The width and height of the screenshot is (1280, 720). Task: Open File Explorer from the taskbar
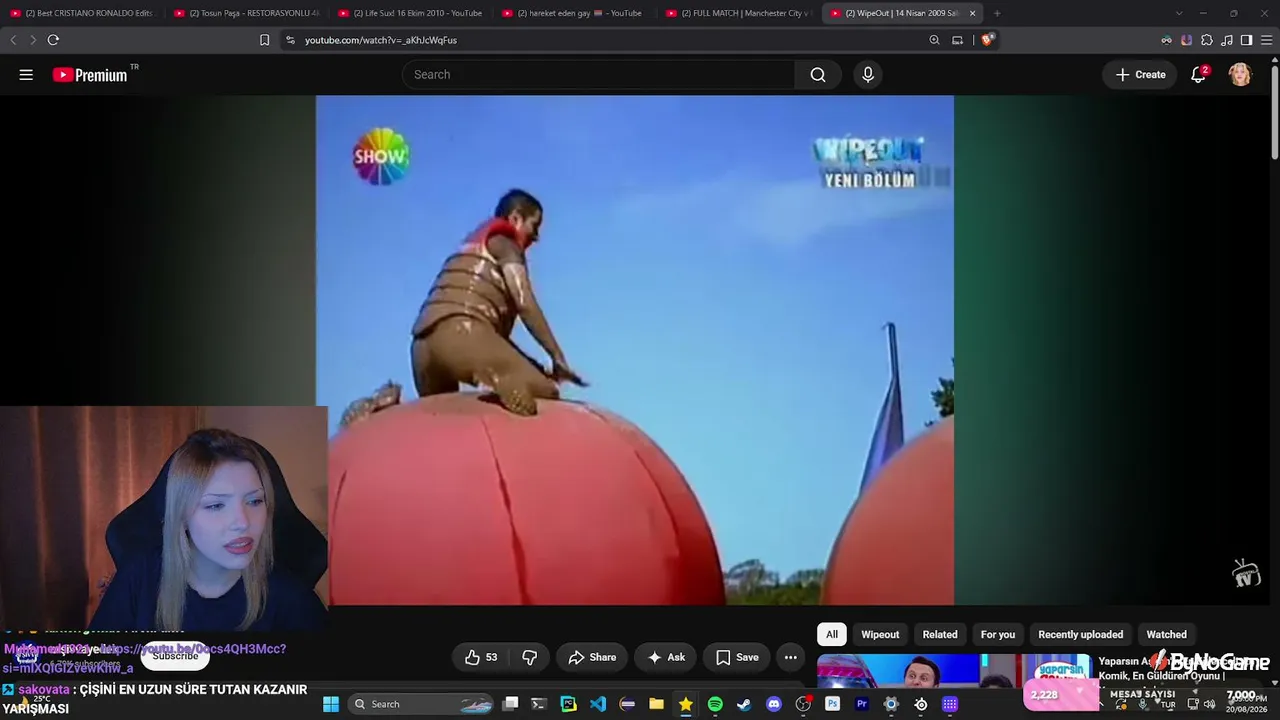pos(656,704)
